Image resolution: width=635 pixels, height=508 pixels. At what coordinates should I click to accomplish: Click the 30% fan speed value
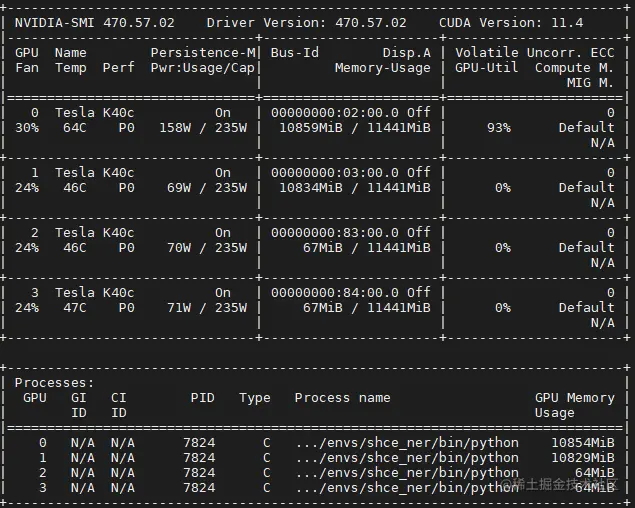pyautogui.click(x=27, y=128)
